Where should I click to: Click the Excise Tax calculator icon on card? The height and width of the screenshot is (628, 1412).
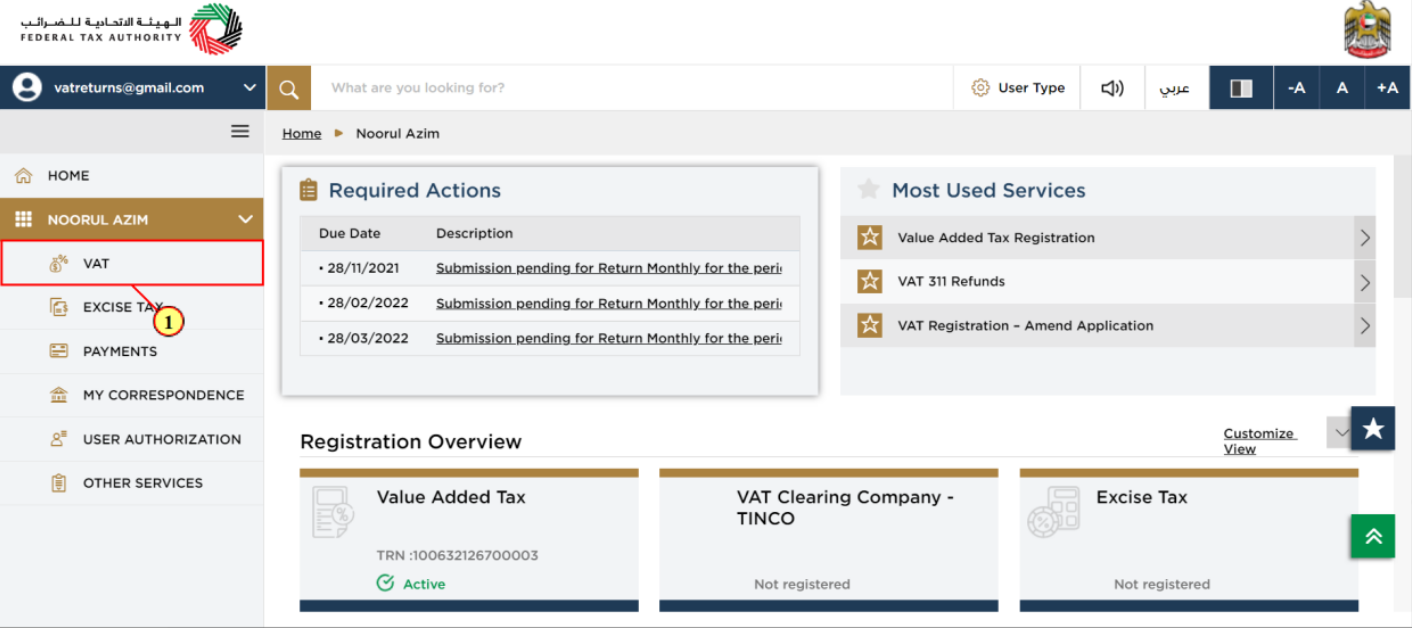(x=1053, y=513)
